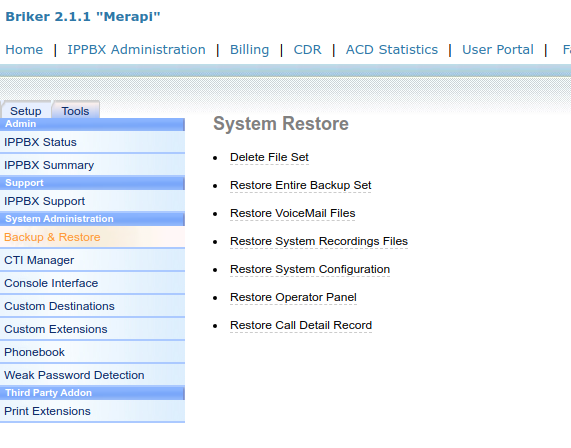
Task: Click the Third Party Addon section header
Action: [92, 393]
